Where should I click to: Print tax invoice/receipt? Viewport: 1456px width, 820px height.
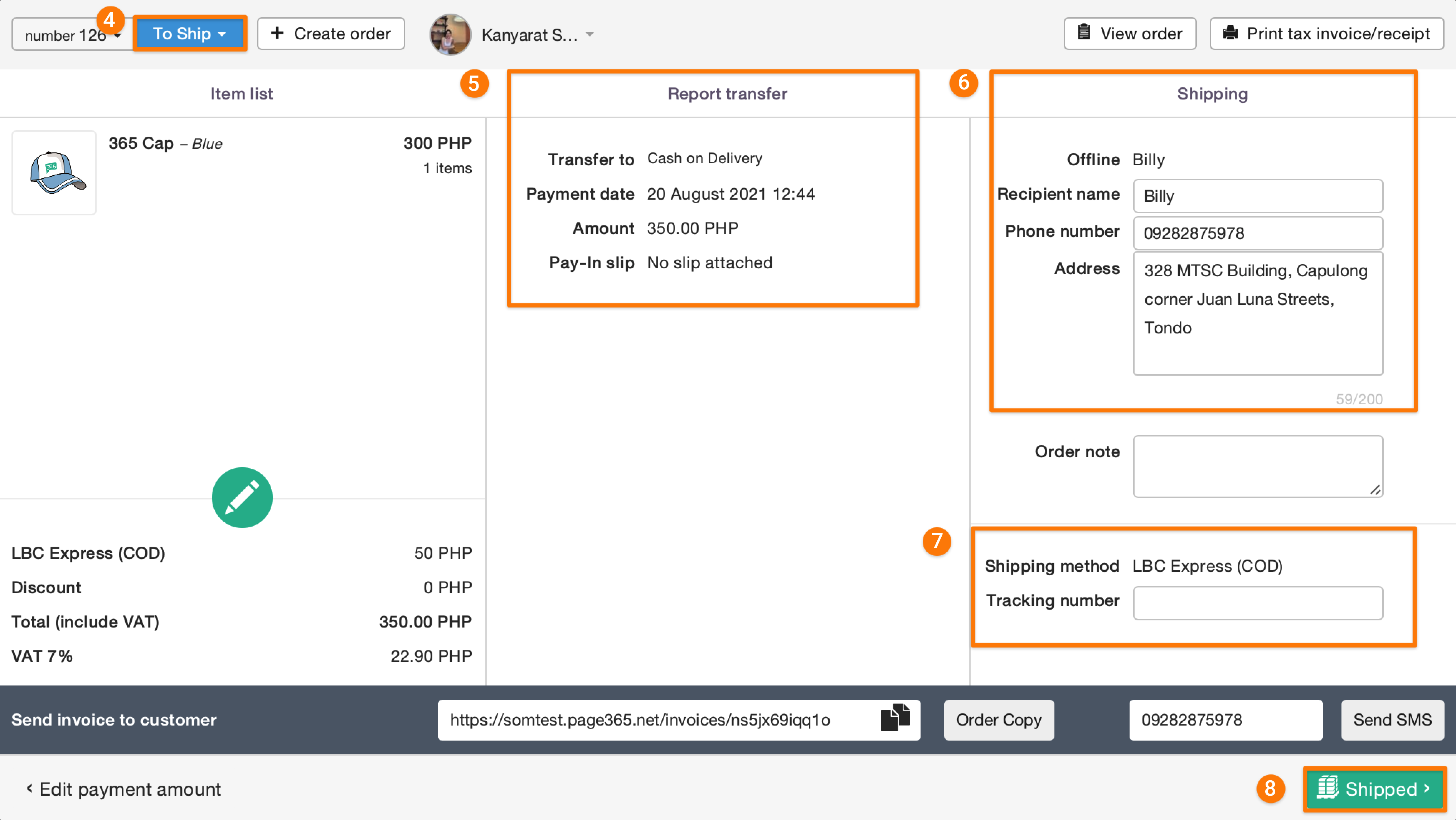(x=1326, y=34)
